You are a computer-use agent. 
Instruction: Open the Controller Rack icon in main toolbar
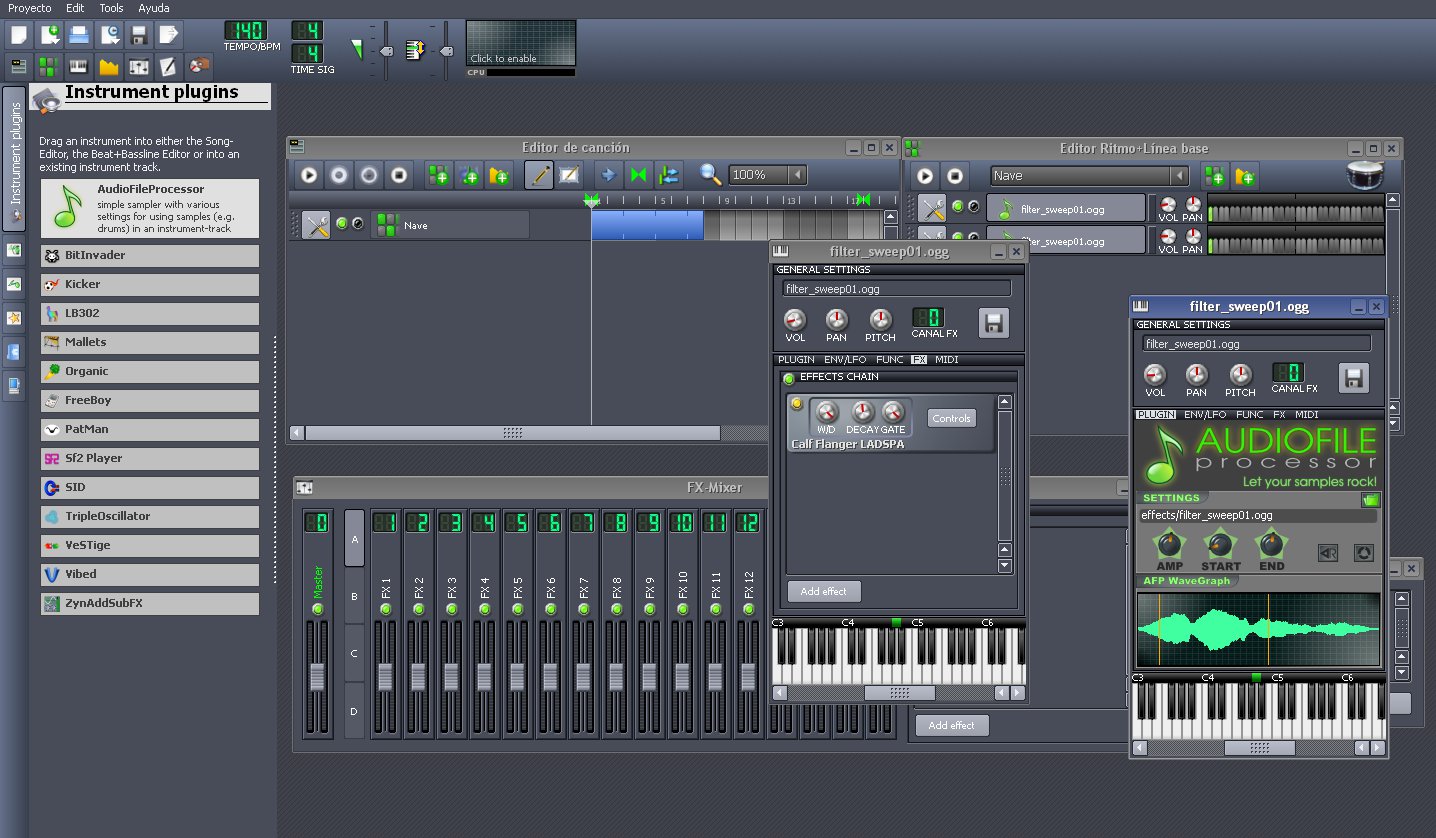[199, 67]
